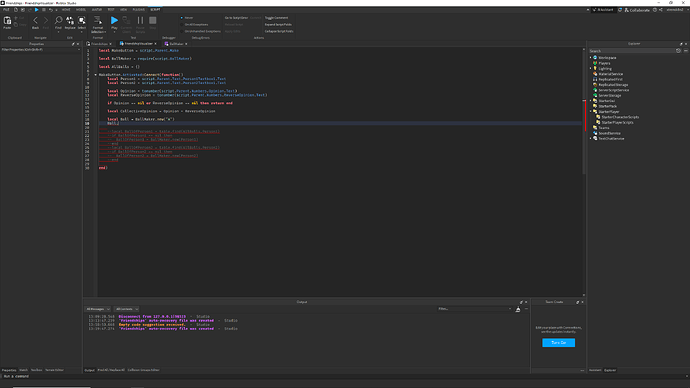The image size is (690, 388).
Task: Click the Forward navigation arrow
Action: point(46,21)
